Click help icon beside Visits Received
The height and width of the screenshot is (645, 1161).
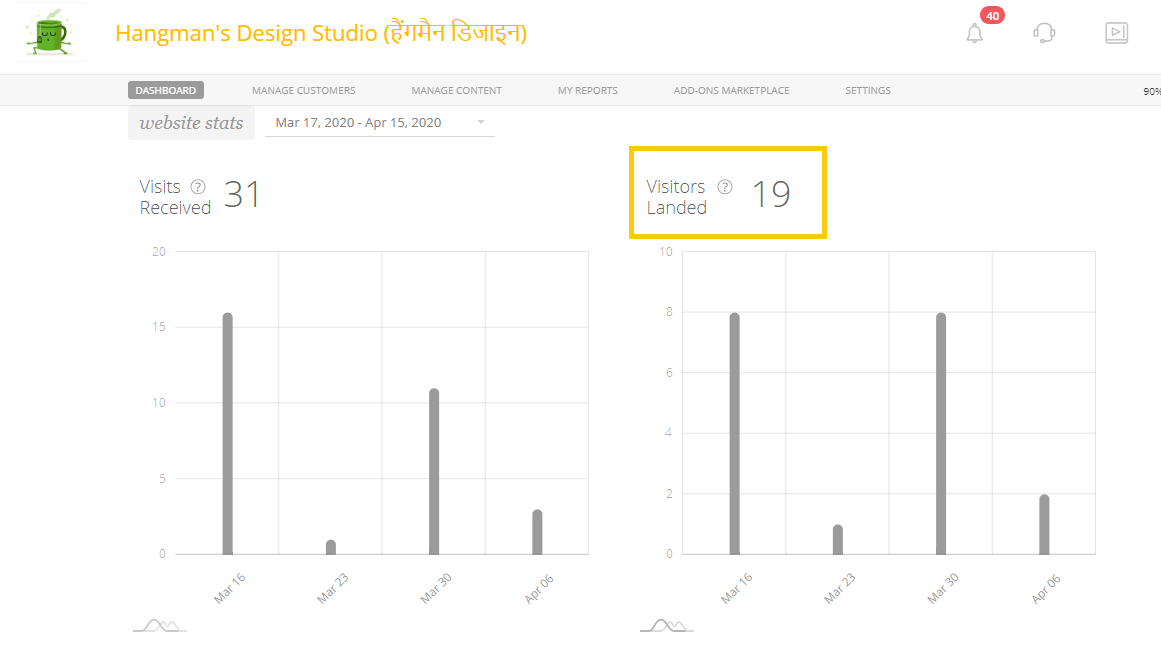pos(198,187)
